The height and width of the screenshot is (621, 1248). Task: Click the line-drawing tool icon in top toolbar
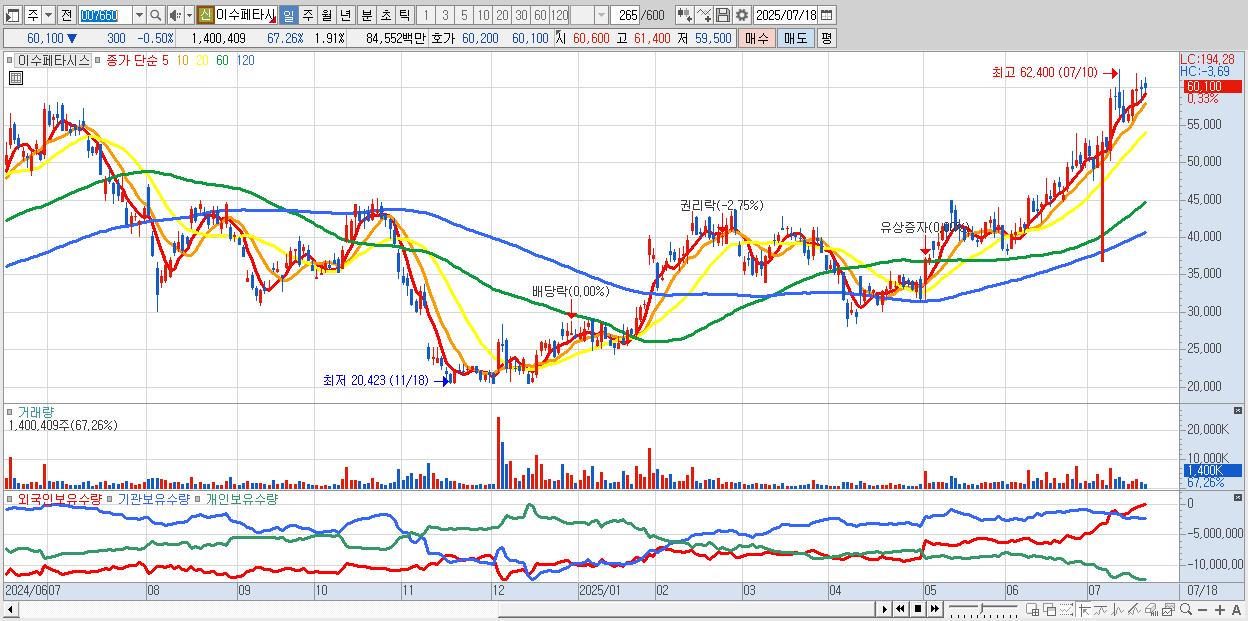[704, 15]
